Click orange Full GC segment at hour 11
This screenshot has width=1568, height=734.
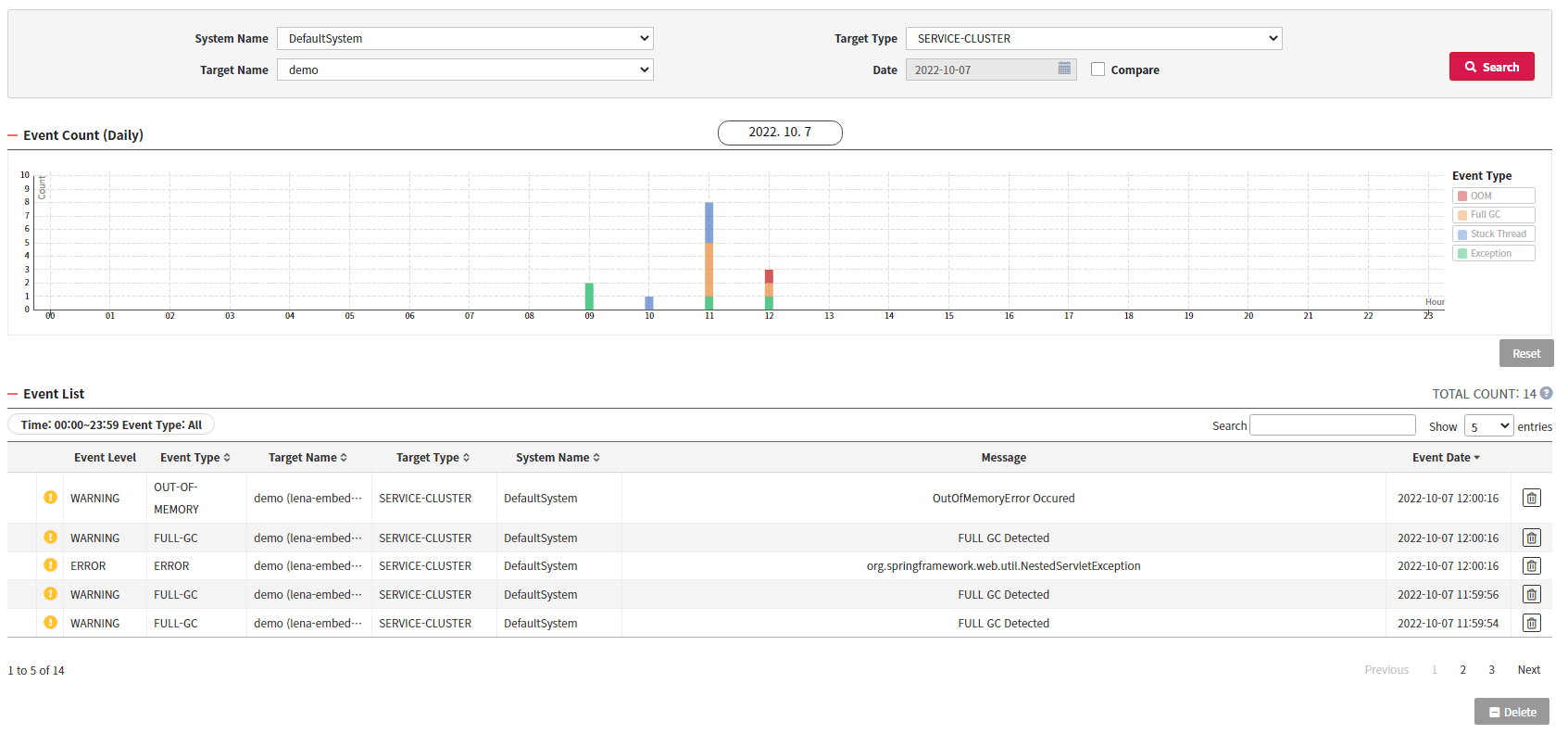pyautogui.click(x=709, y=270)
